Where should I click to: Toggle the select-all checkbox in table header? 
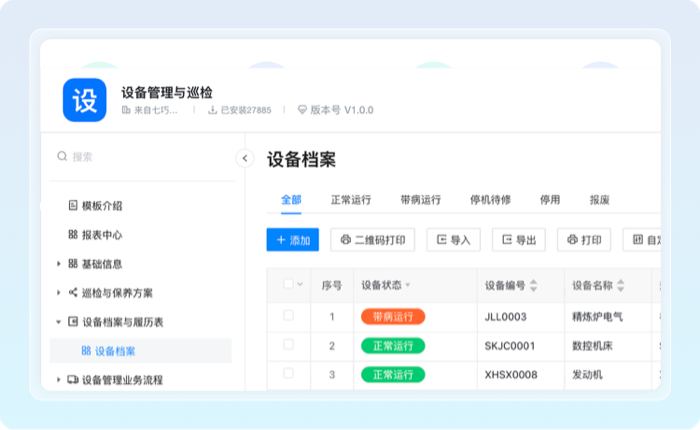click(x=288, y=285)
